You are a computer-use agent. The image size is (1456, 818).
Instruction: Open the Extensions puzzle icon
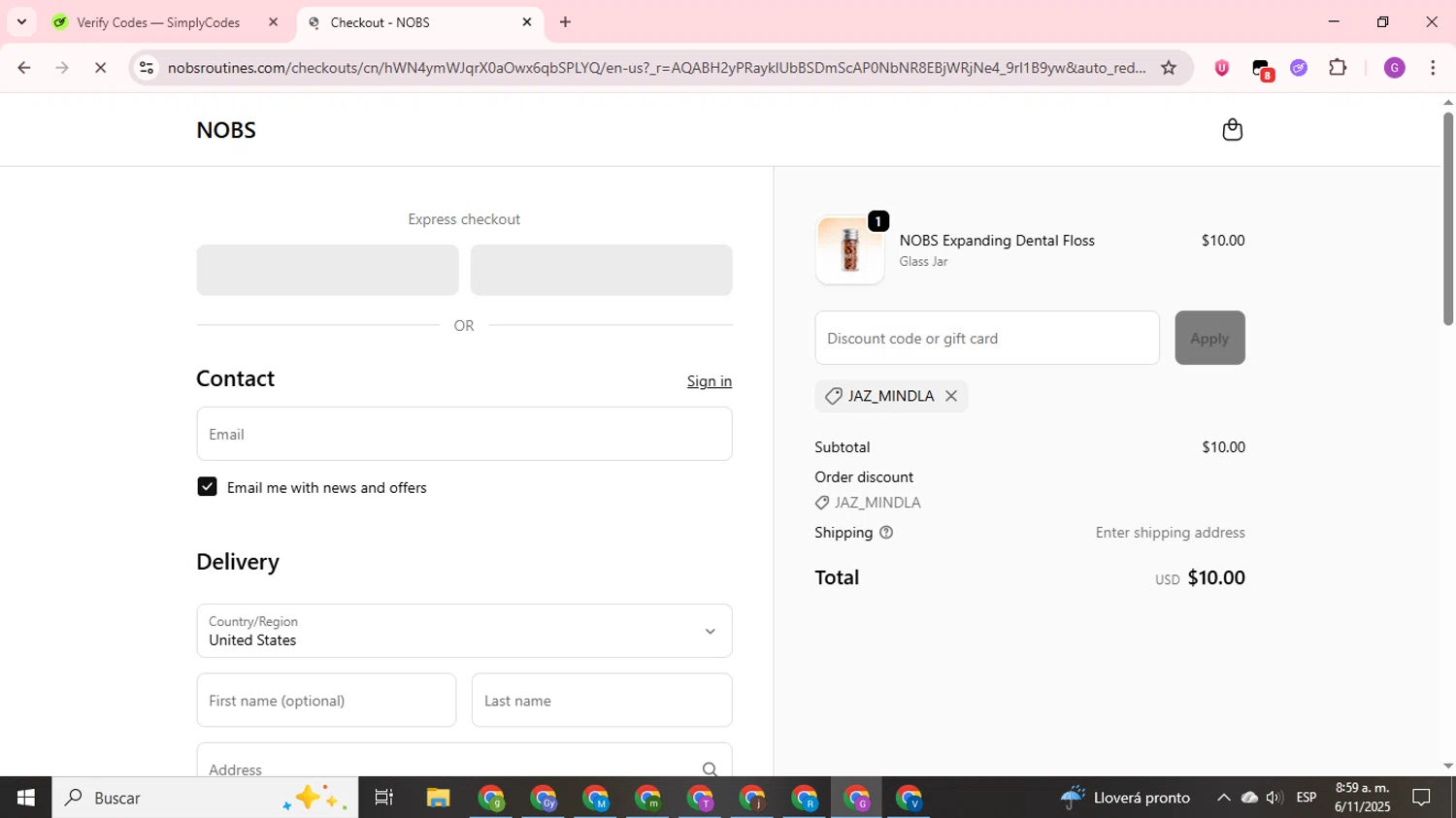click(1338, 67)
